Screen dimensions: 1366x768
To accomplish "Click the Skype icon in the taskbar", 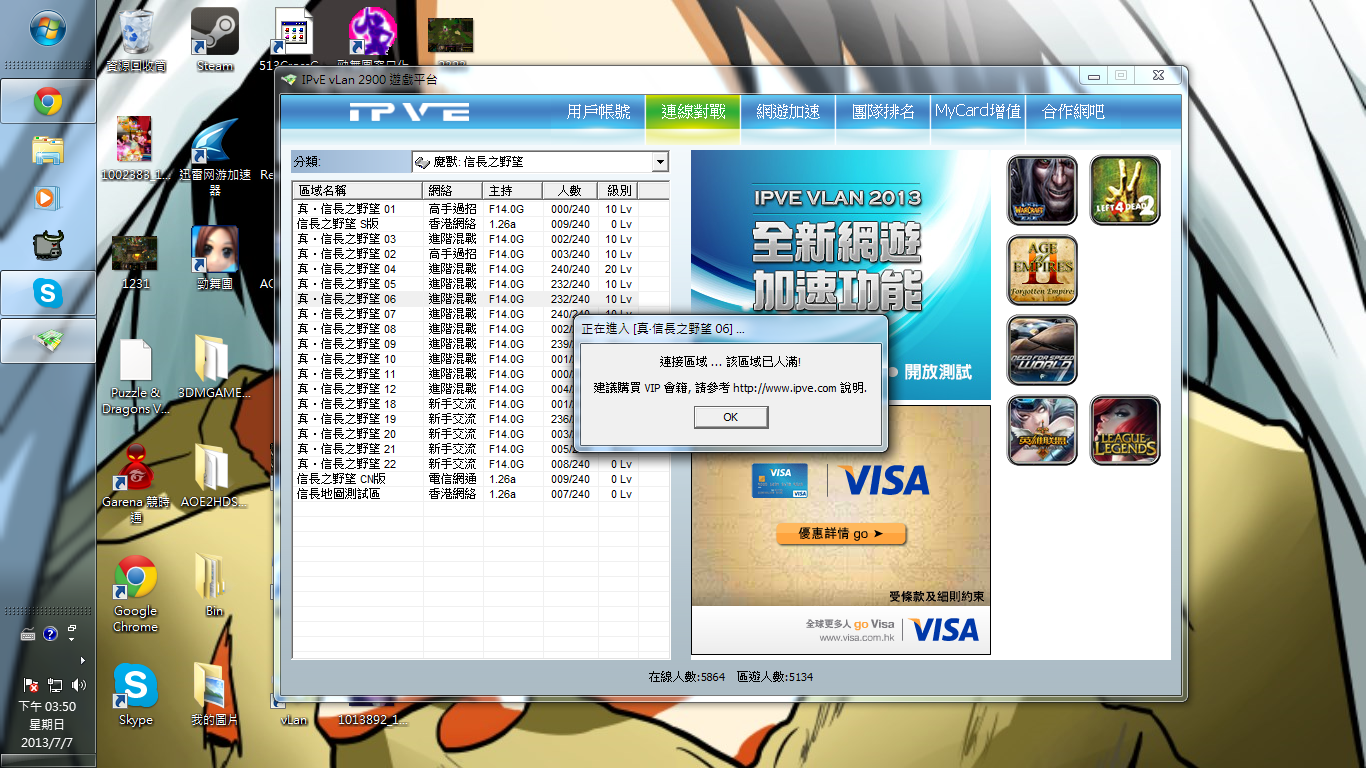I will pyautogui.click(x=47, y=293).
